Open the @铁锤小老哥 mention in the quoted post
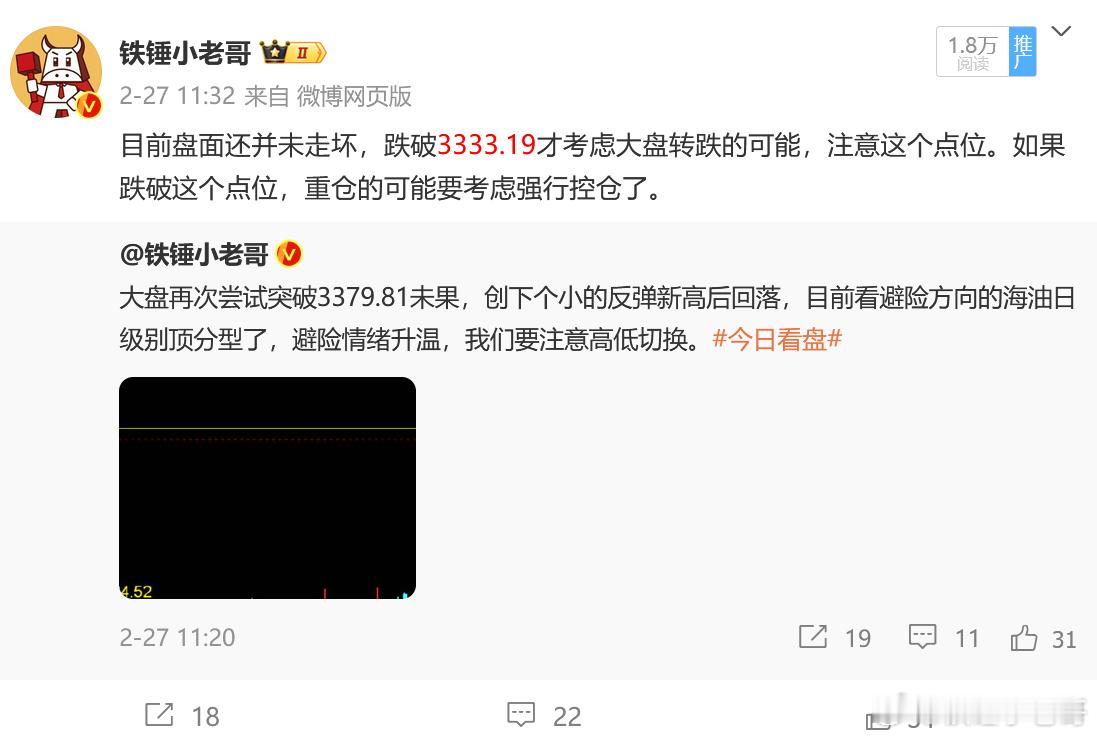This screenshot has width=1097, height=737. 194,254
